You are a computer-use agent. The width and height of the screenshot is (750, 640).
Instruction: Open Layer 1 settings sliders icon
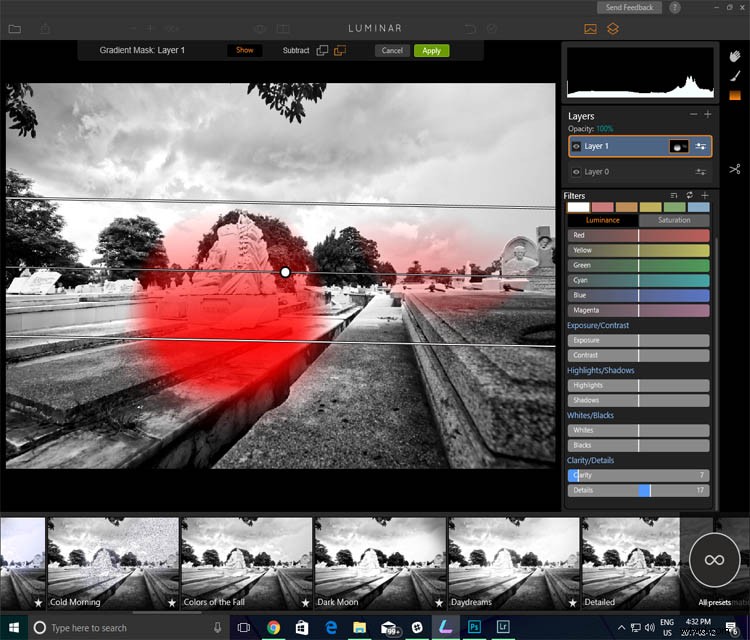(x=701, y=146)
